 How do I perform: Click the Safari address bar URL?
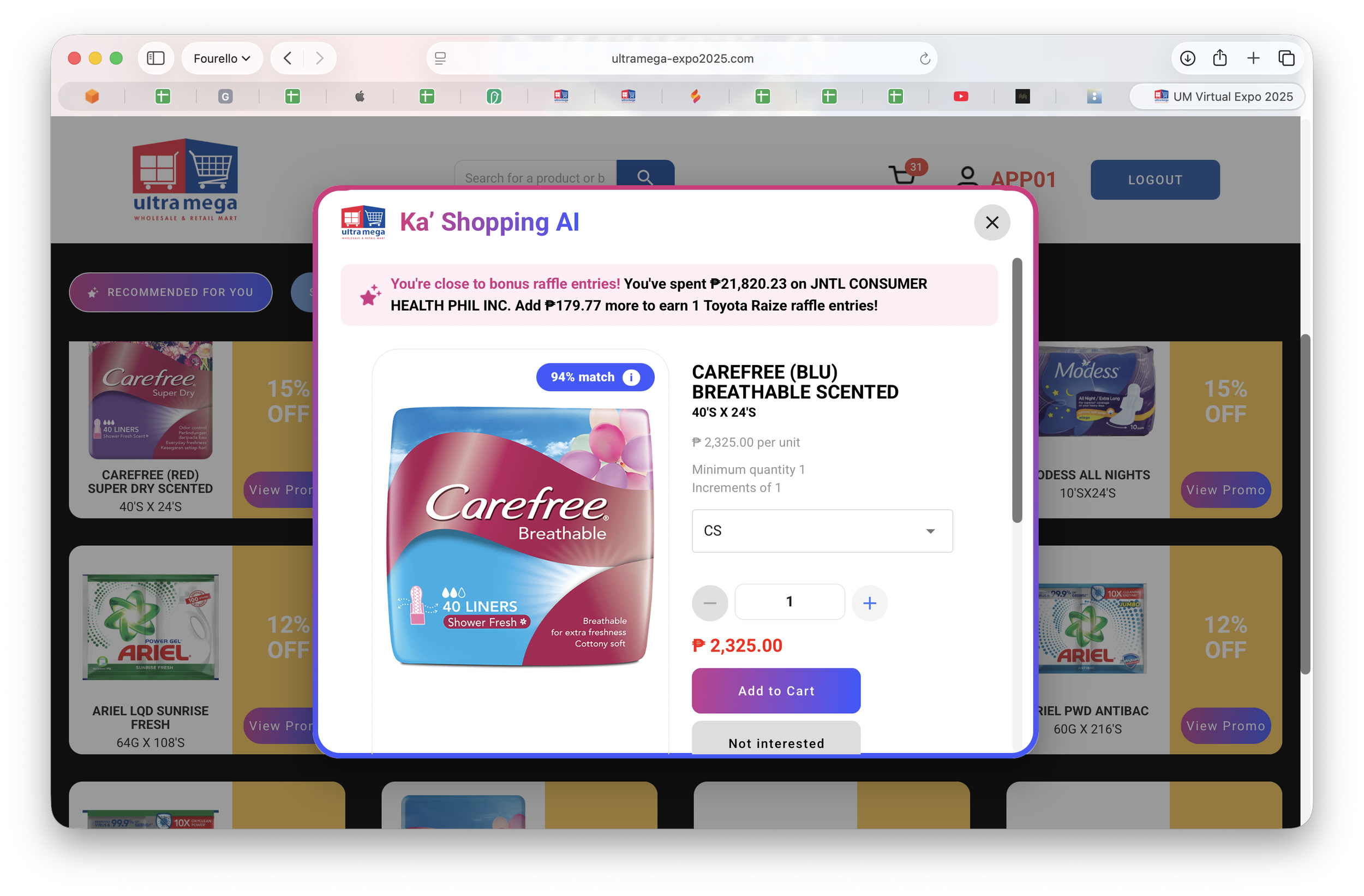pos(682,58)
